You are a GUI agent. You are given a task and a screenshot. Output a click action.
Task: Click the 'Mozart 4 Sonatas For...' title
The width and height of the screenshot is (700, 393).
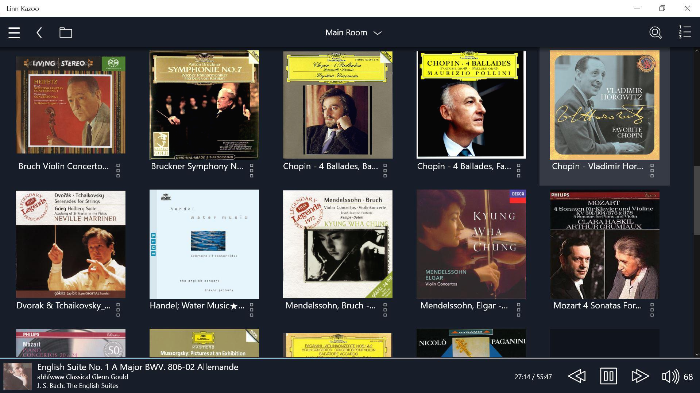coord(597,305)
